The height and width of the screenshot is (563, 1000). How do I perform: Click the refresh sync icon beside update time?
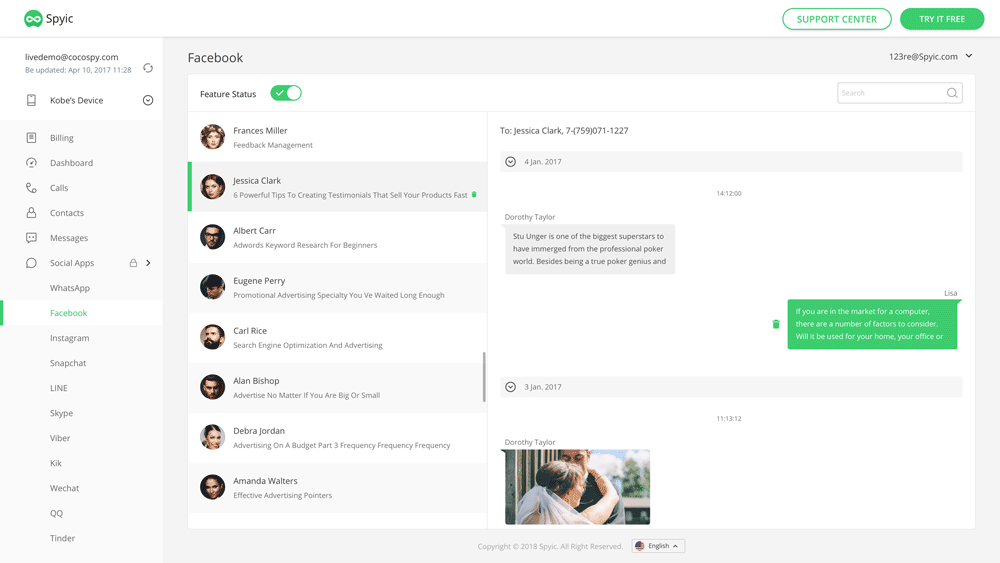pos(148,68)
